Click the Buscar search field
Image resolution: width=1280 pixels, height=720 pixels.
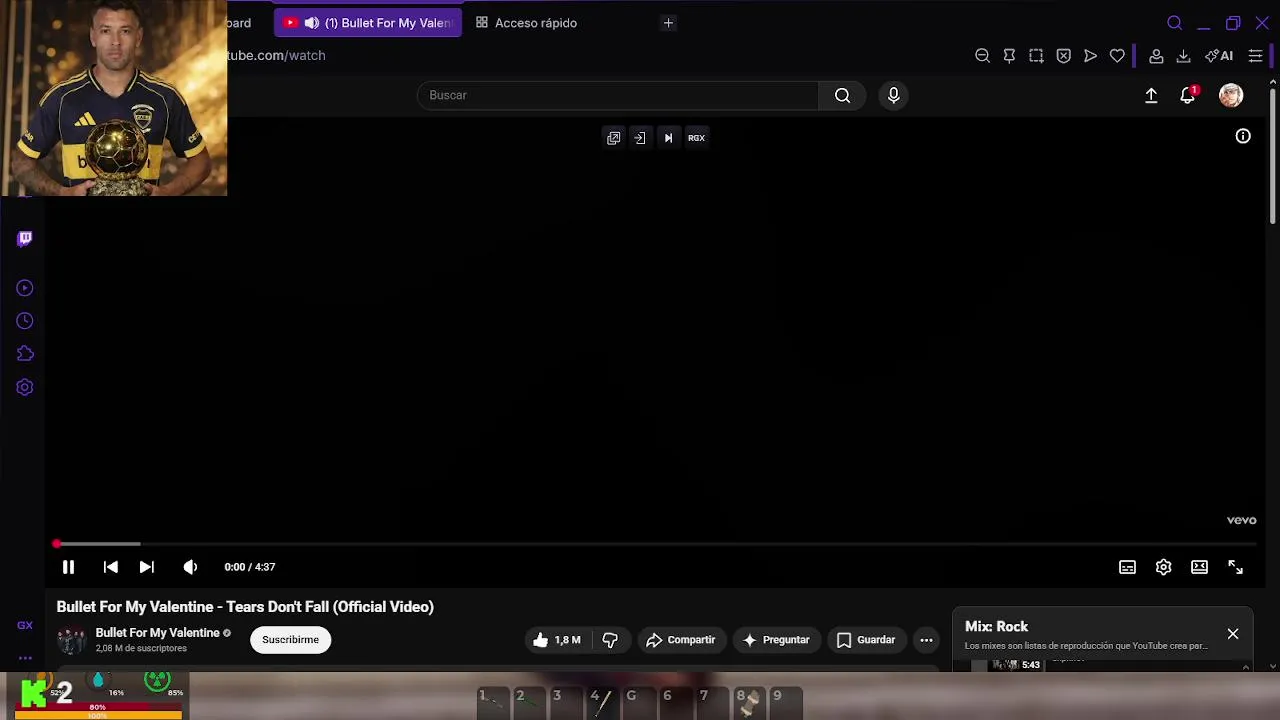coord(618,95)
